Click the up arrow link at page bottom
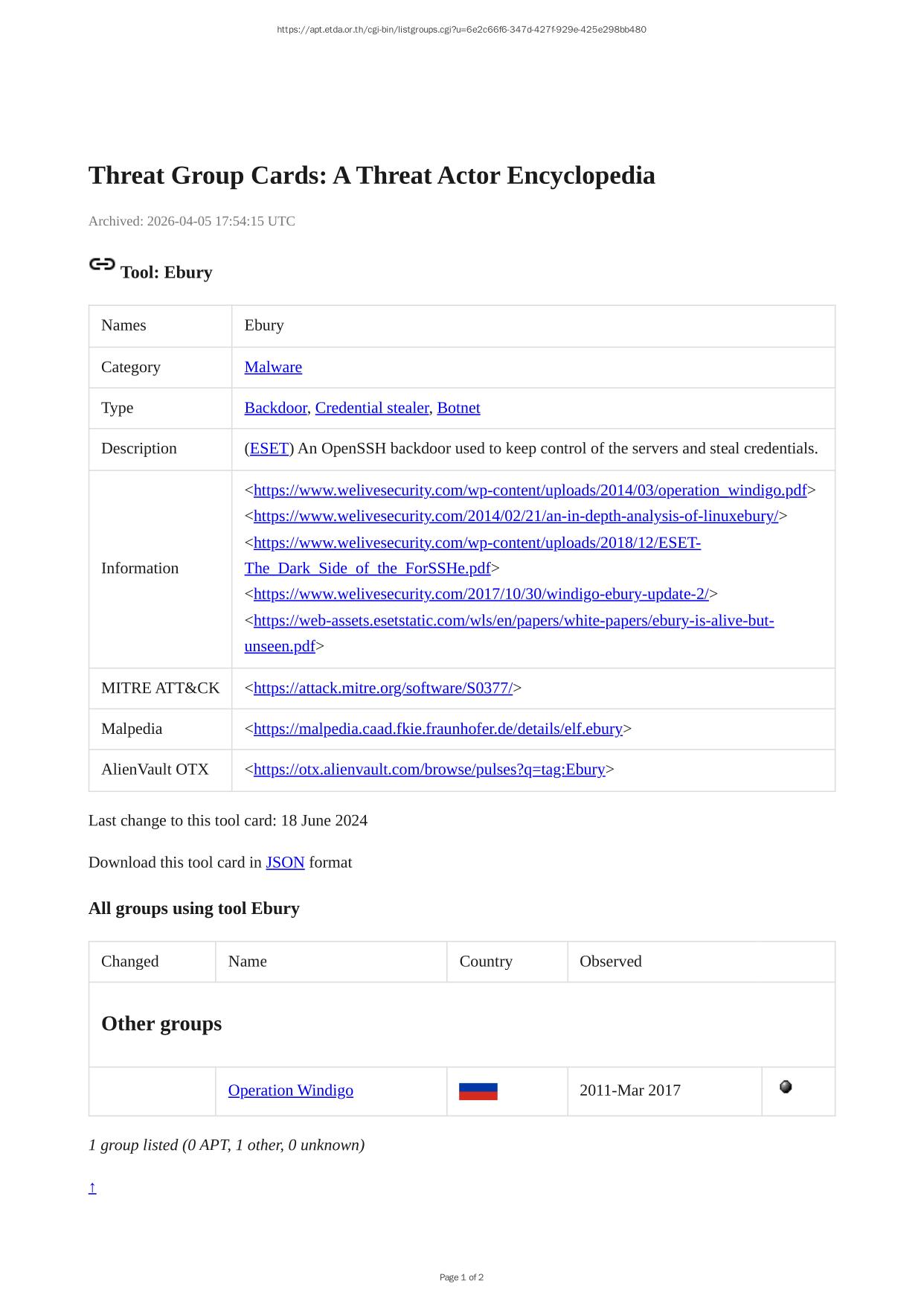Screen dimensions: 924x1307 [92, 1187]
